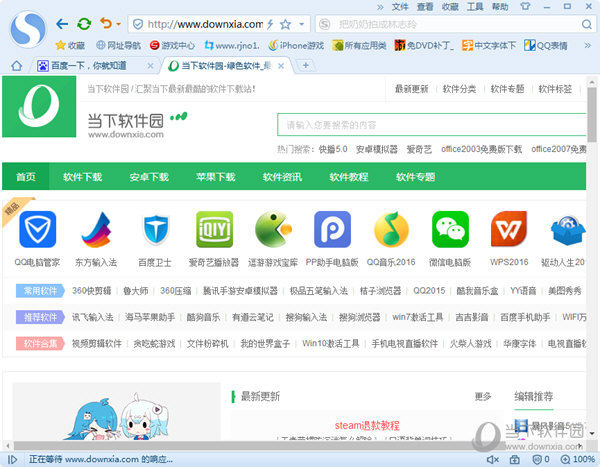The image size is (600, 467).
Task: Reload page with green refresh icon
Action: [84, 24]
